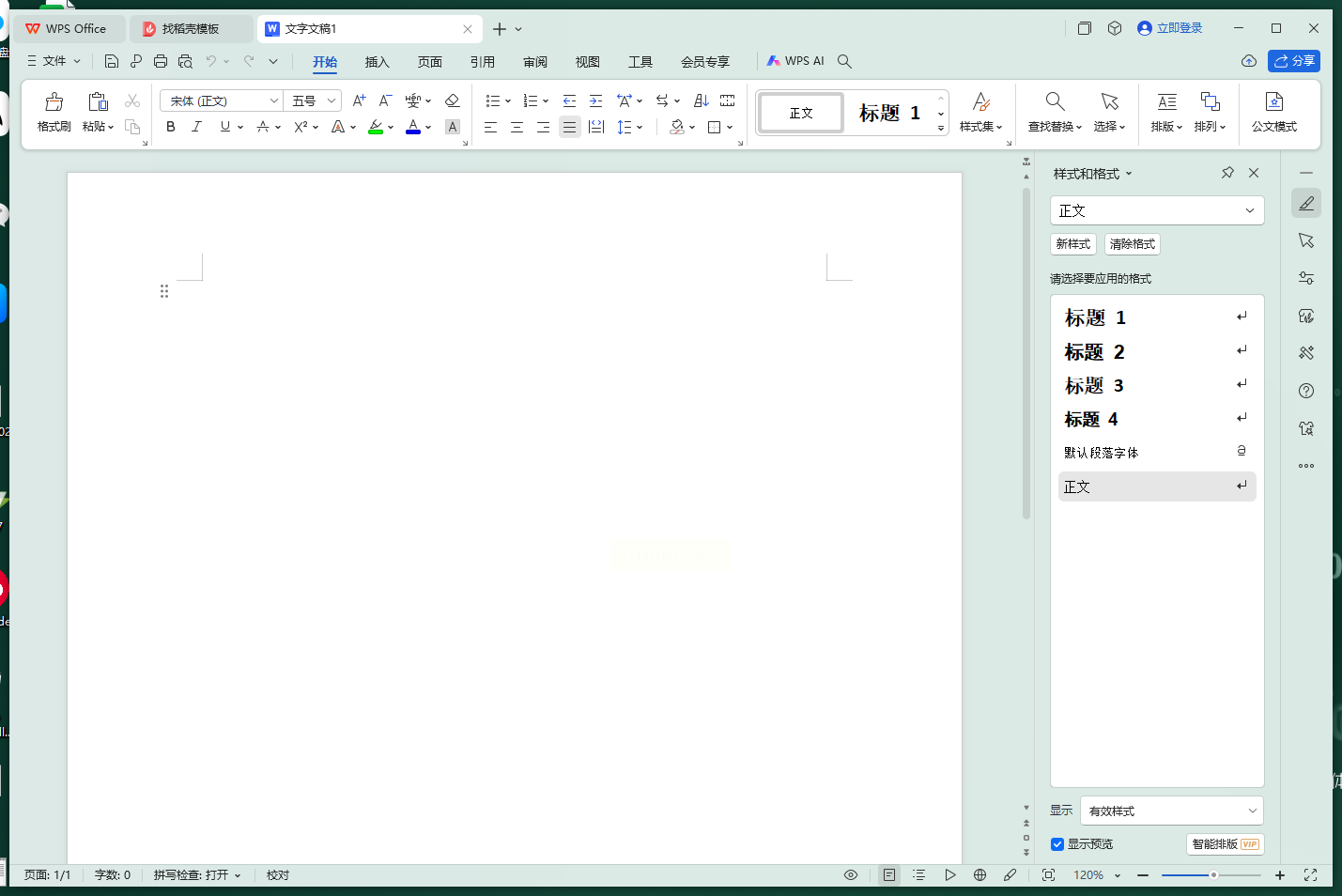Screen dimensions: 1342x896
Task: Click the eraser clear formatting icon
Action: [452, 100]
